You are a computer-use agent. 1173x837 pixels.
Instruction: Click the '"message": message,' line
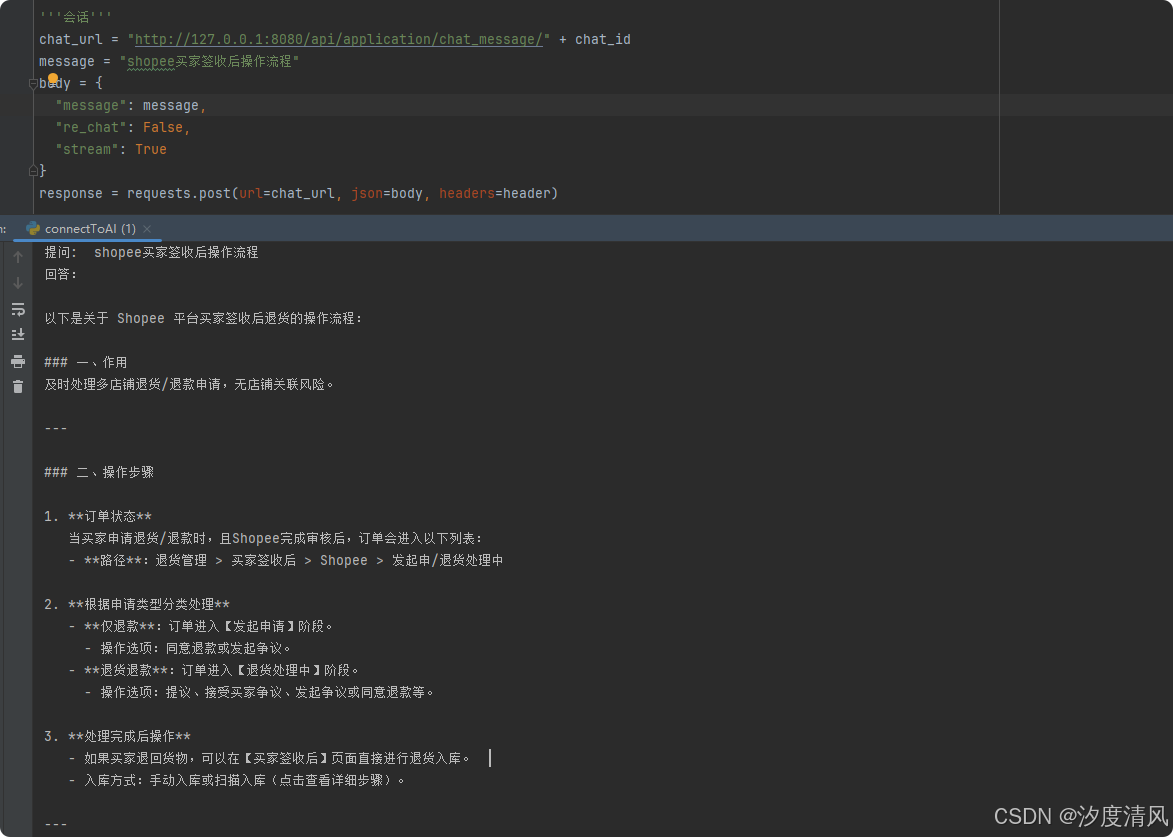click(x=130, y=105)
